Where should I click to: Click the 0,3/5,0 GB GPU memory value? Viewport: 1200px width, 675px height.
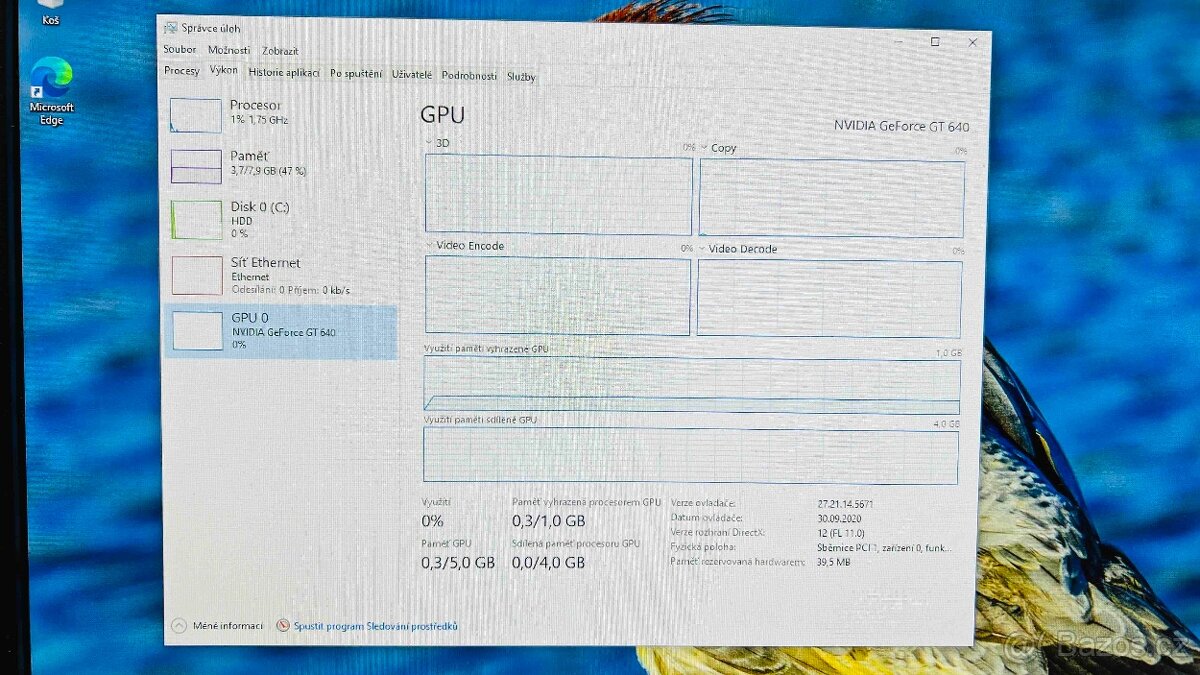458,563
